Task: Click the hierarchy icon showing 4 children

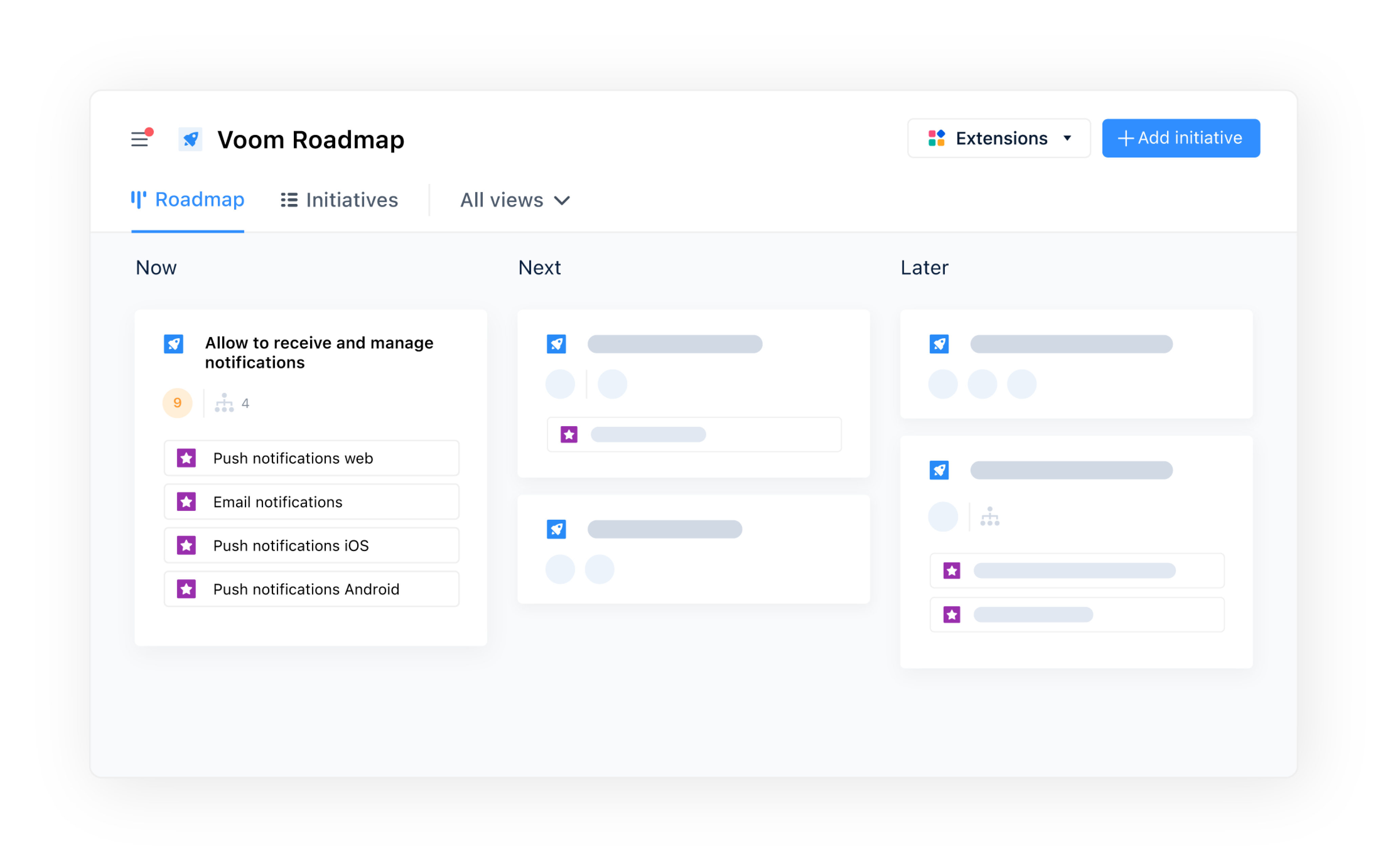Action: pyautogui.click(x=224, y=403)
